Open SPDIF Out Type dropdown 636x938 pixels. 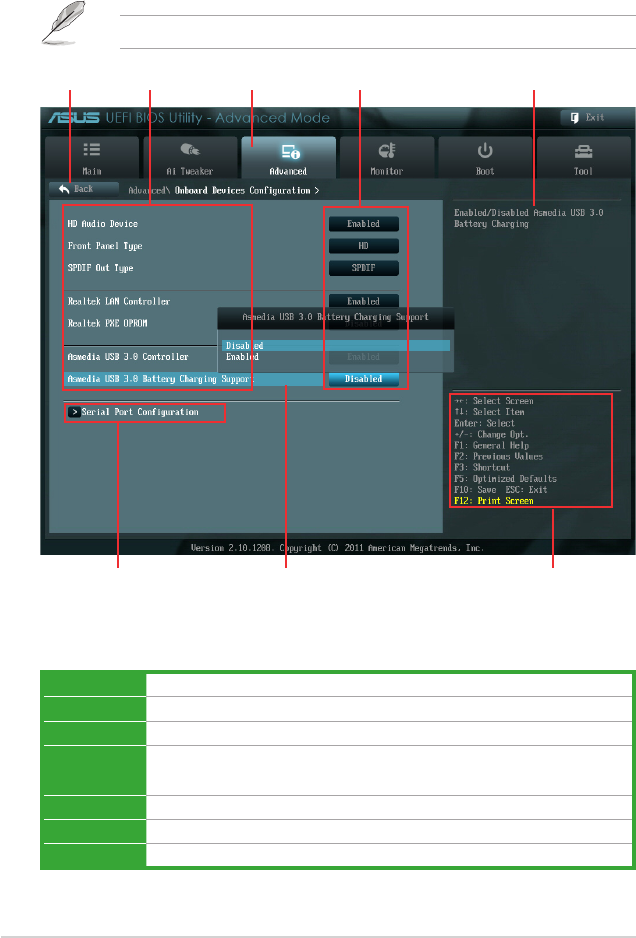click(x=364, y=268)
